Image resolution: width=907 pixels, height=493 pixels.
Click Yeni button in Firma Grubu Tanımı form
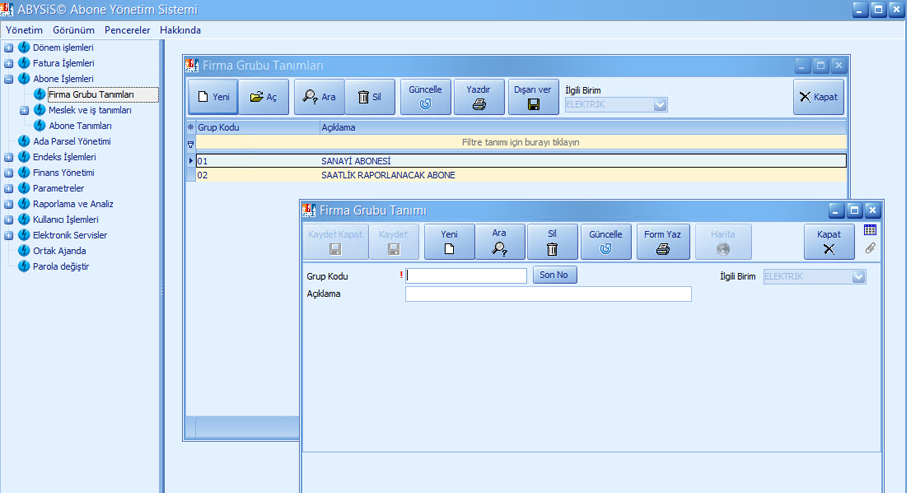449,241
